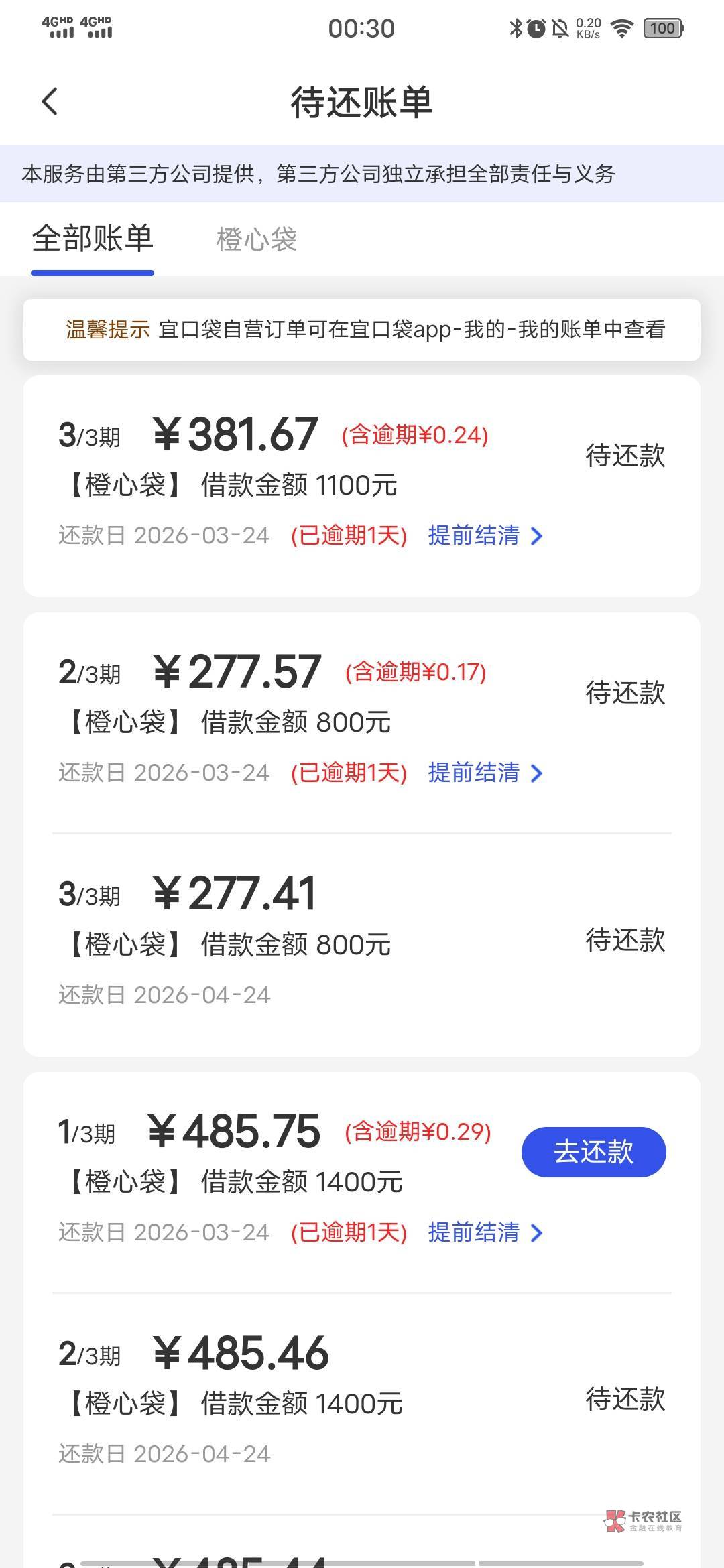Open 提前结清 for the ¥277.57 bill
The width and height of the screenshot is (724, 1568).
click(x=474, y=773)
